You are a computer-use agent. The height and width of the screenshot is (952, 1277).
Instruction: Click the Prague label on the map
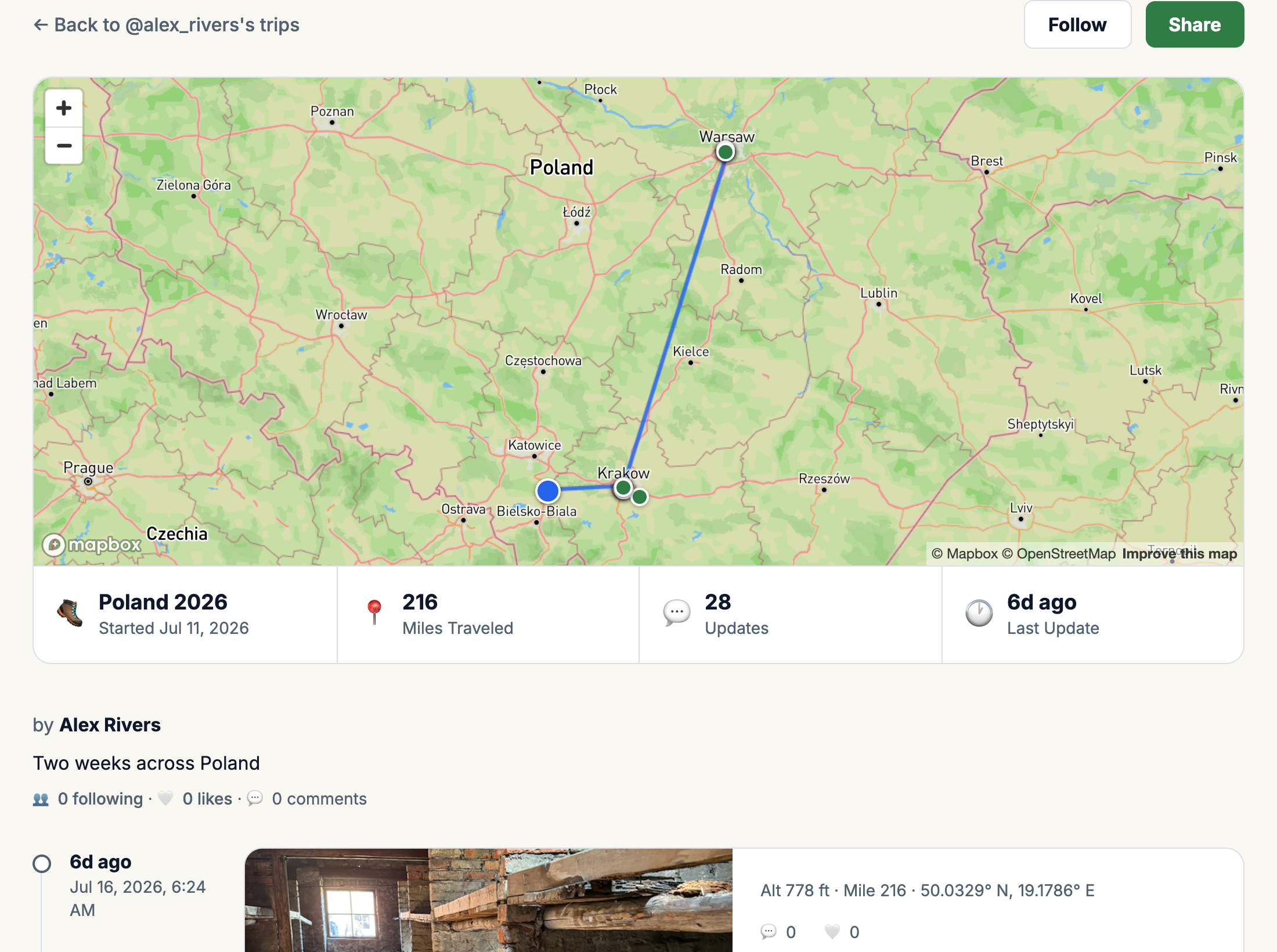88,468
